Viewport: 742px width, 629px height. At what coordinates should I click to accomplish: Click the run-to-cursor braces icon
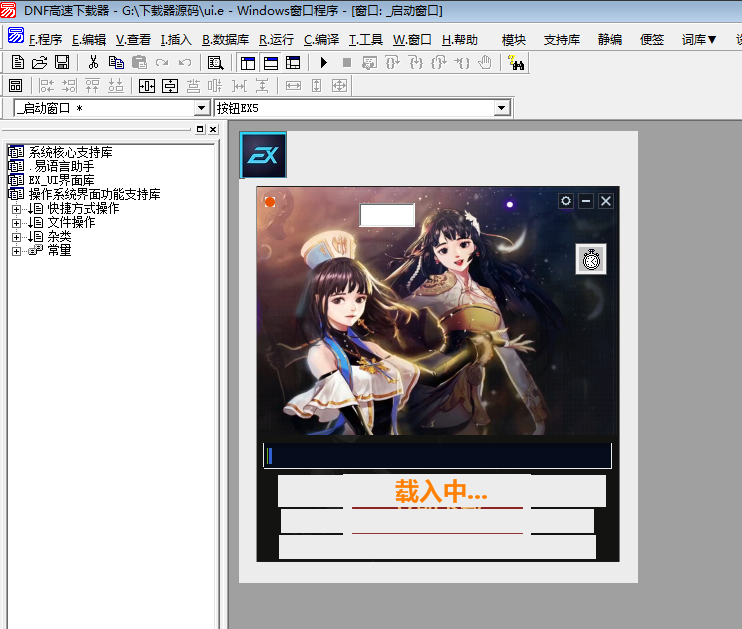point(461,62)
